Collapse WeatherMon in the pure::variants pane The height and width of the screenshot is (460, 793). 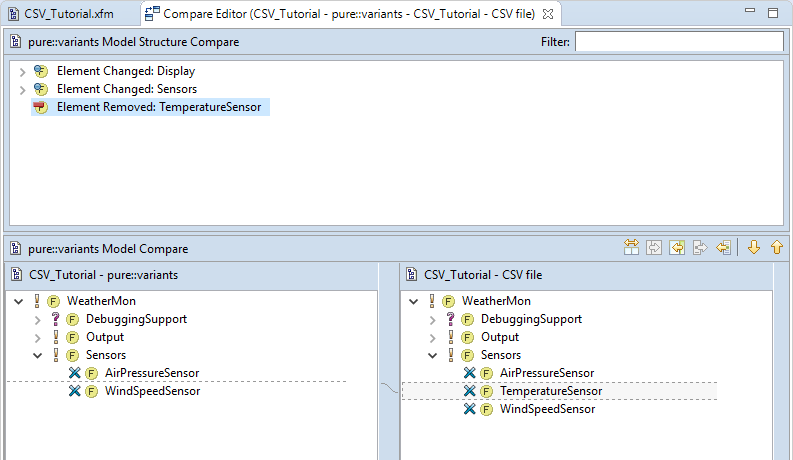coord(20,301)
